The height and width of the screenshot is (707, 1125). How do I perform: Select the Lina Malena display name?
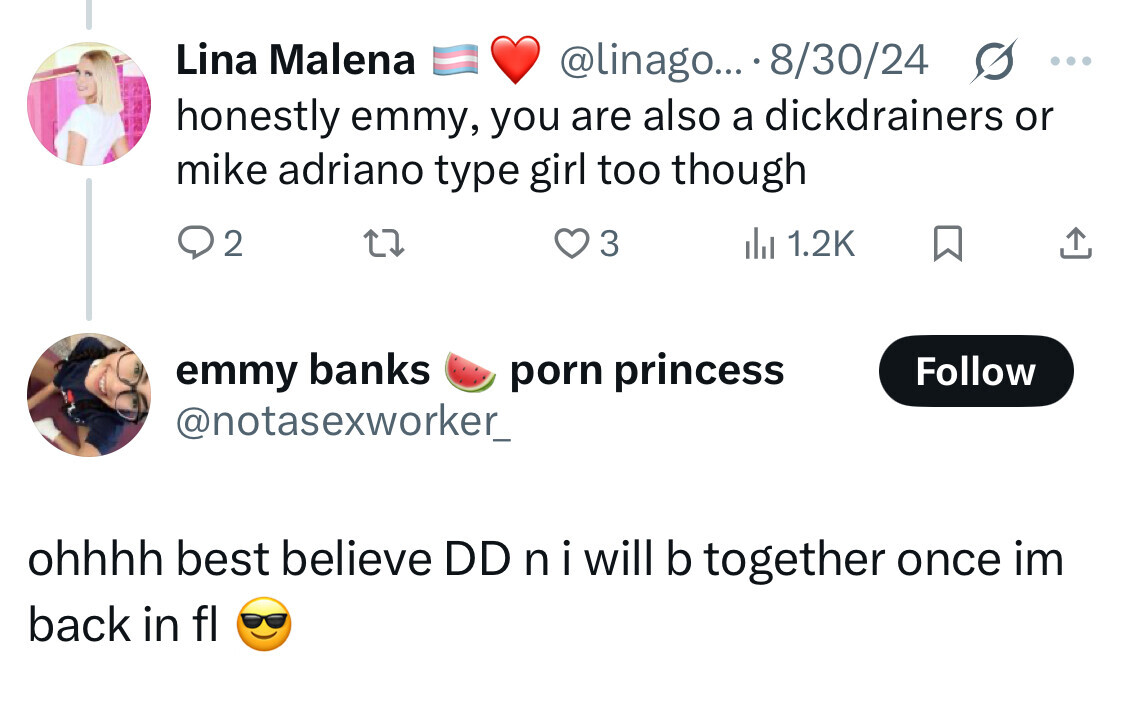pos(295,61)
